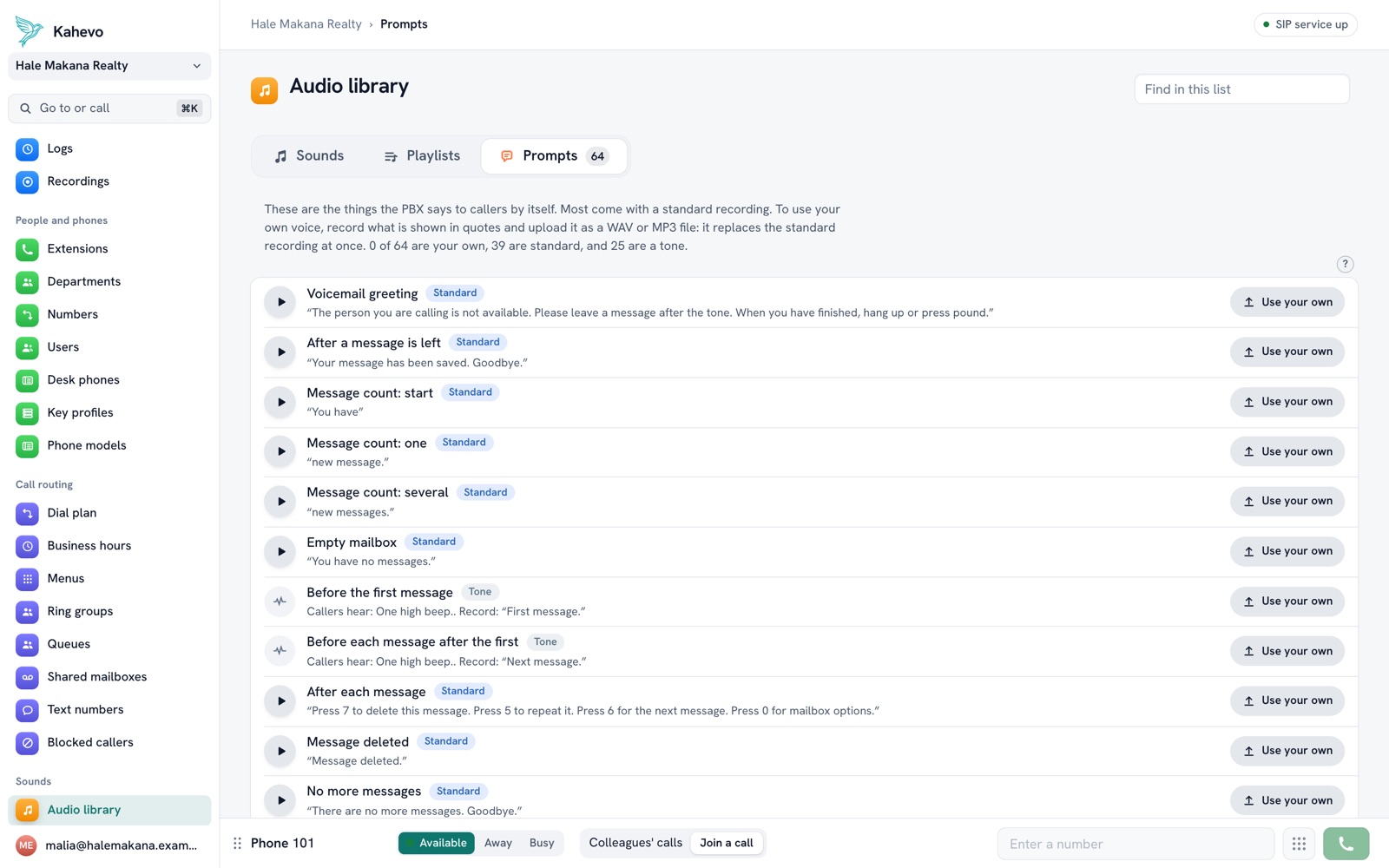Image resolution: width=1389 pixels, height=868 pixels.
Task: Open Ring groups page
Action: (x=109, y=612)
